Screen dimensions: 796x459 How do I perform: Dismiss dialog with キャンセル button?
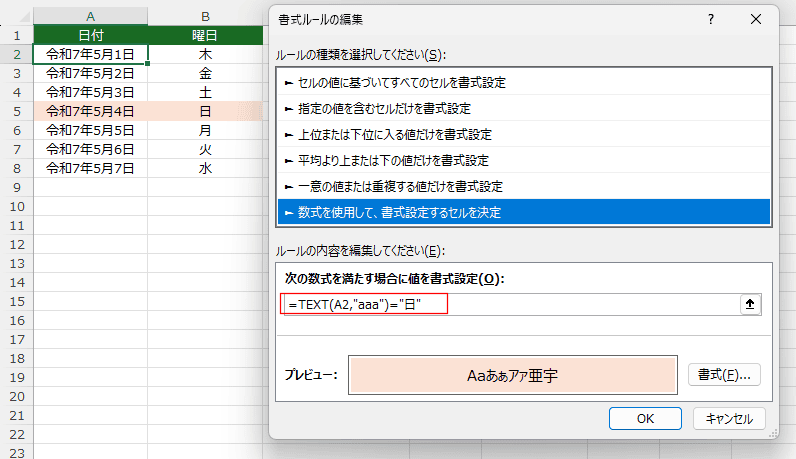[x=729, y=418]
